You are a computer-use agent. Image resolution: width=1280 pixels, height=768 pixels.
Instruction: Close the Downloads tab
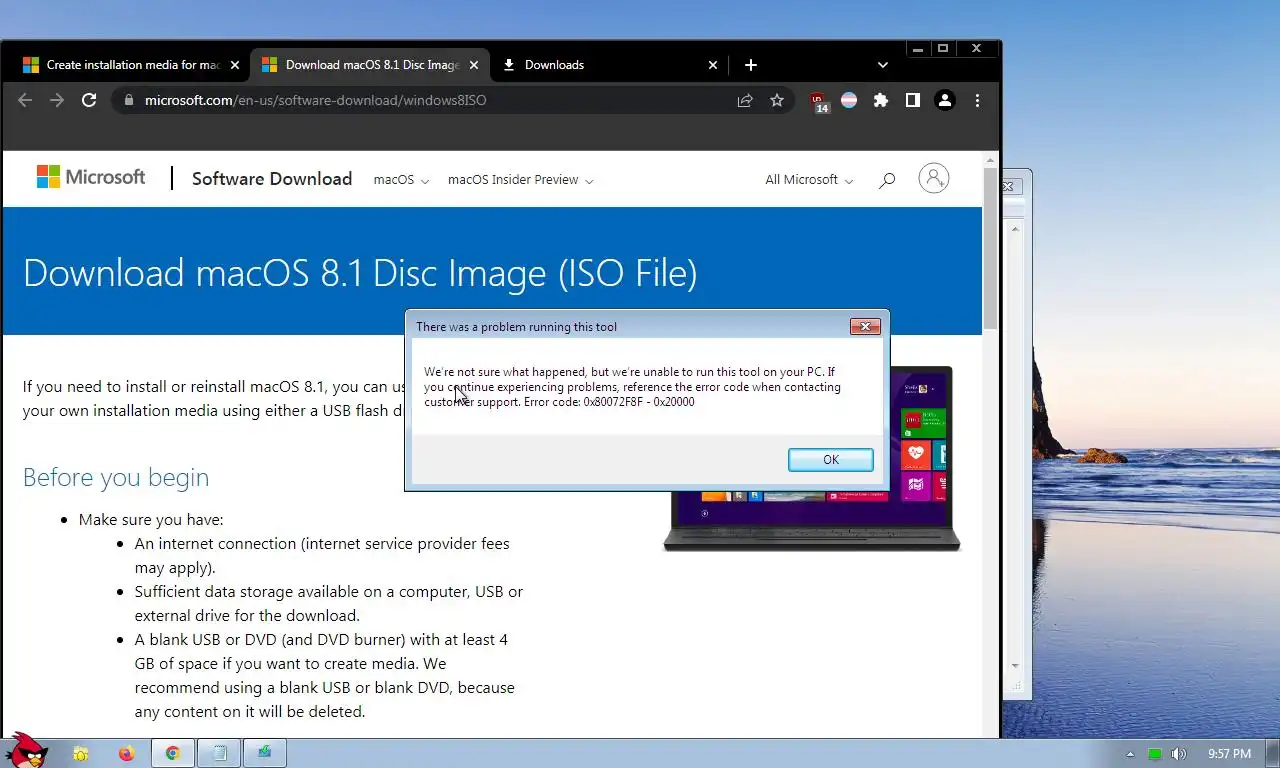[713, 65]
